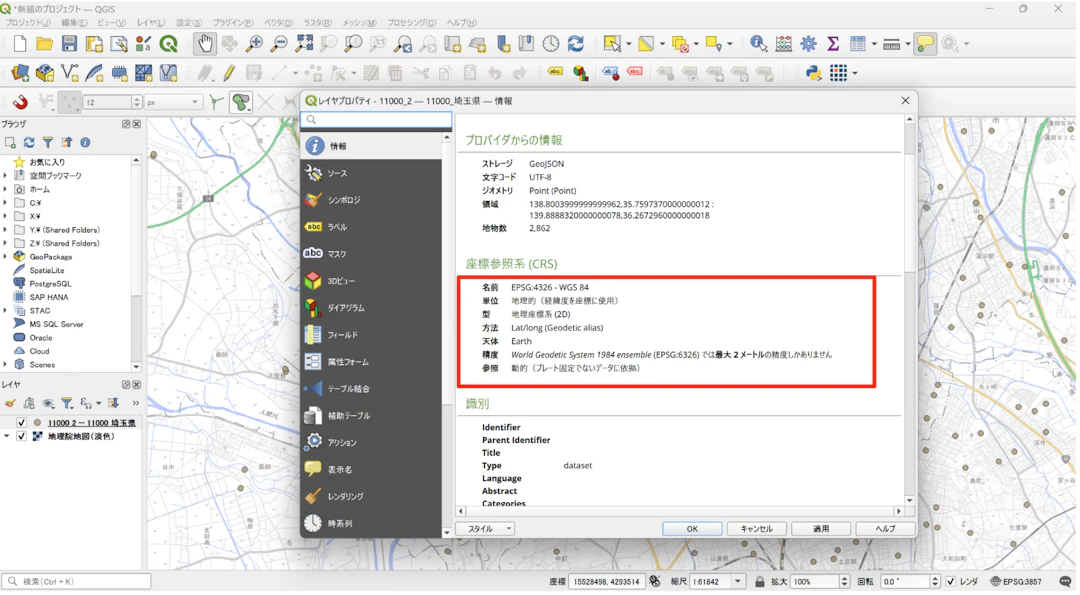Click the OK button

click(692, 529)
